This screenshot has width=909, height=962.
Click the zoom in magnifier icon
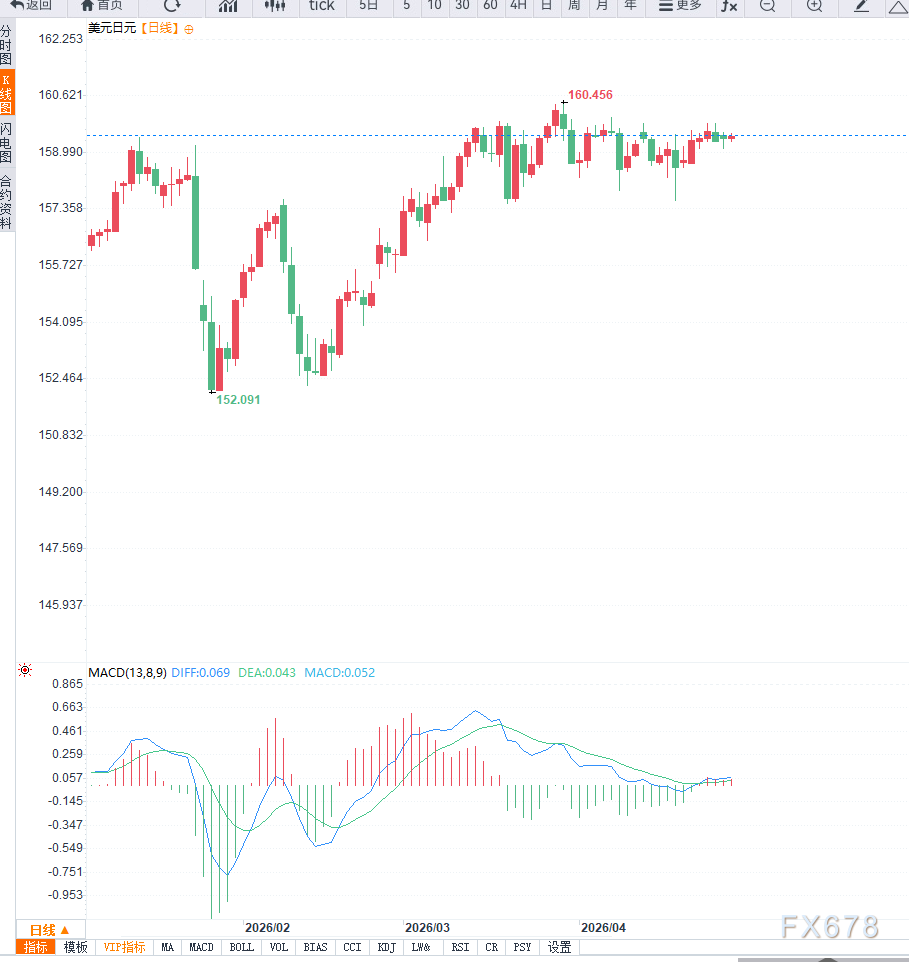pos(814,6)
